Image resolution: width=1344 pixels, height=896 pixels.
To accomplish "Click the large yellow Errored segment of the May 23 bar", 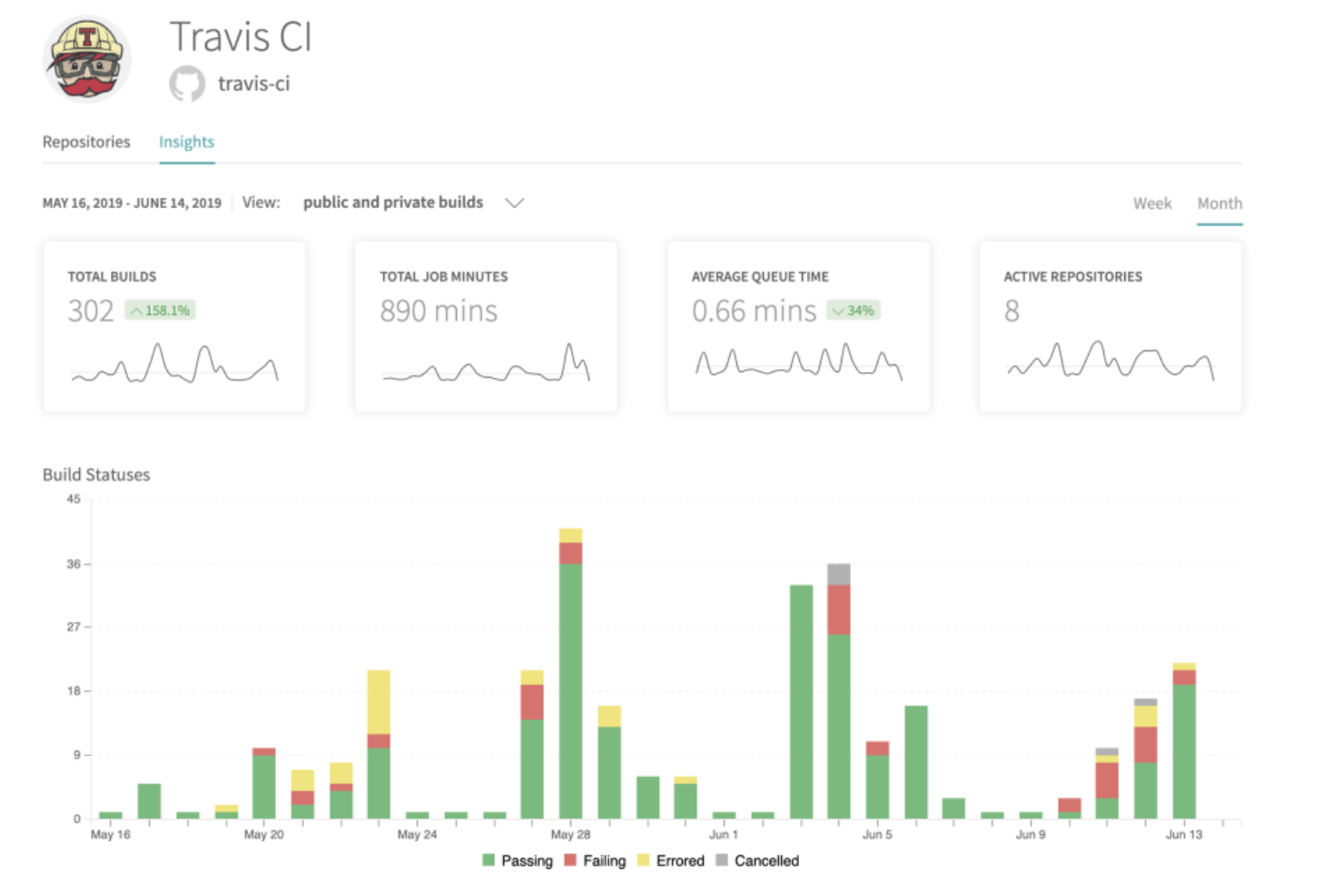I will [379, 702].
